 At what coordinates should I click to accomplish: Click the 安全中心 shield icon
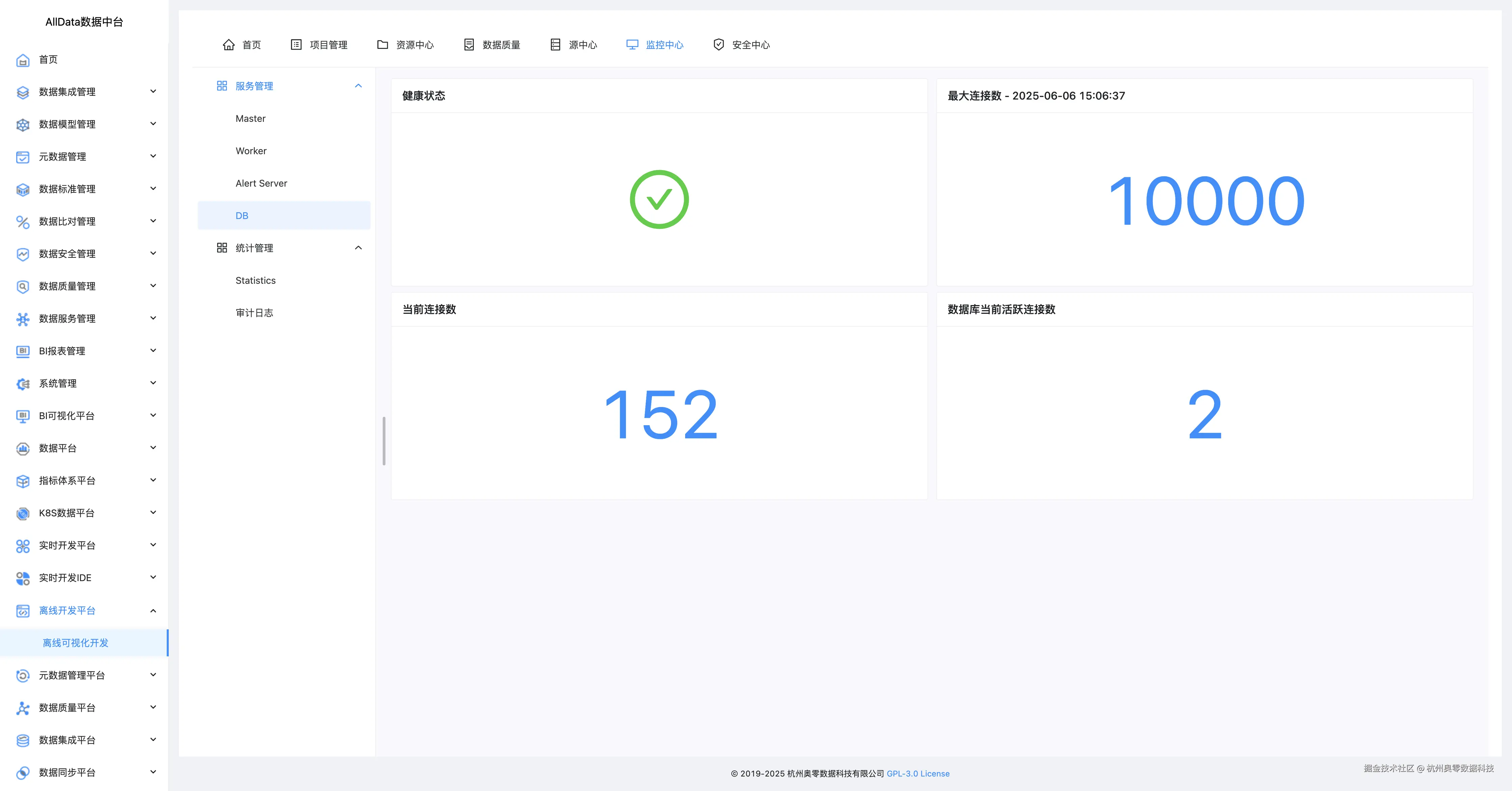[718, 44]
